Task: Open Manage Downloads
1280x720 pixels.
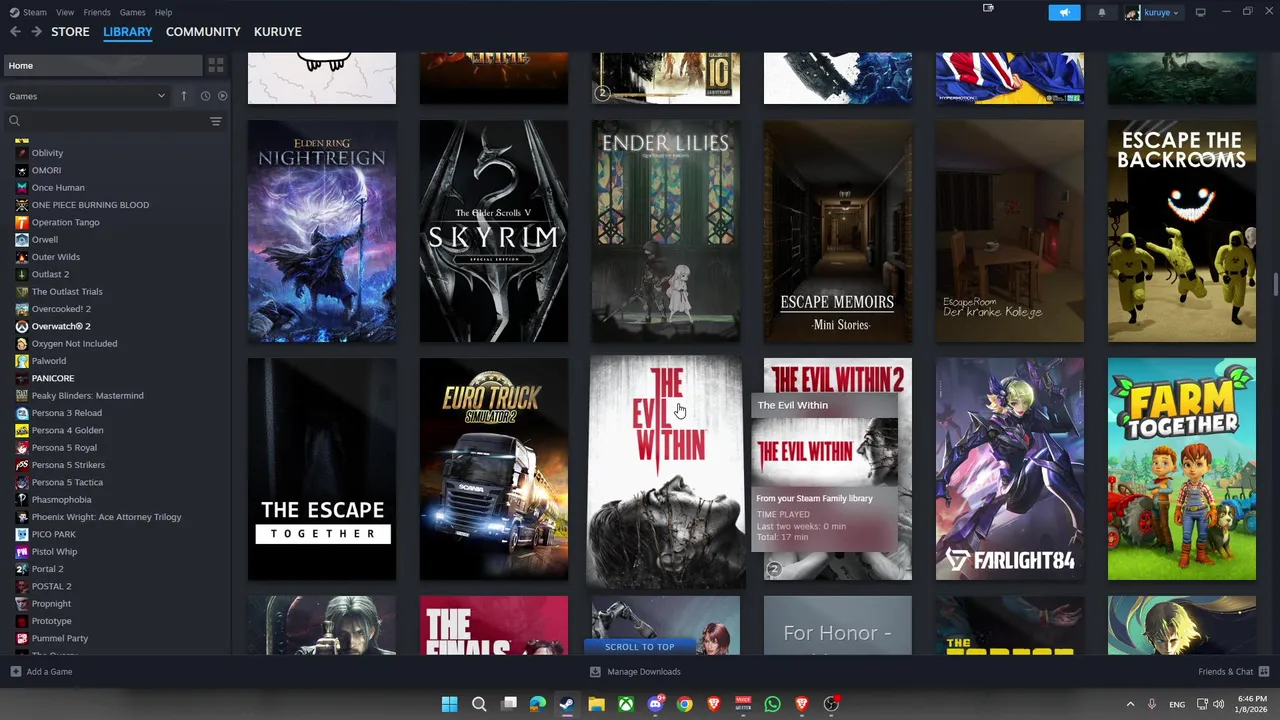Action: tap(635, 672)
